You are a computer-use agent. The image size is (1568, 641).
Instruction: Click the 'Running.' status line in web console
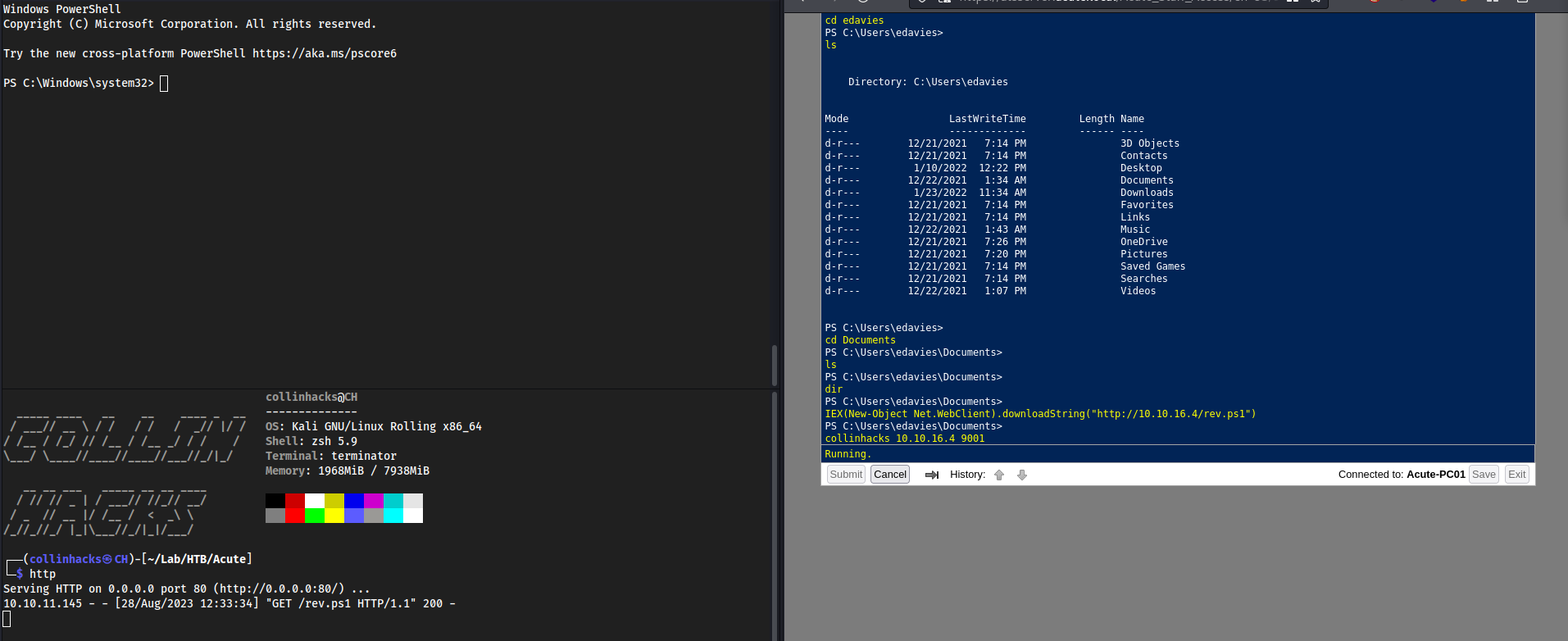pyautogui.click(x=848, y=454)
